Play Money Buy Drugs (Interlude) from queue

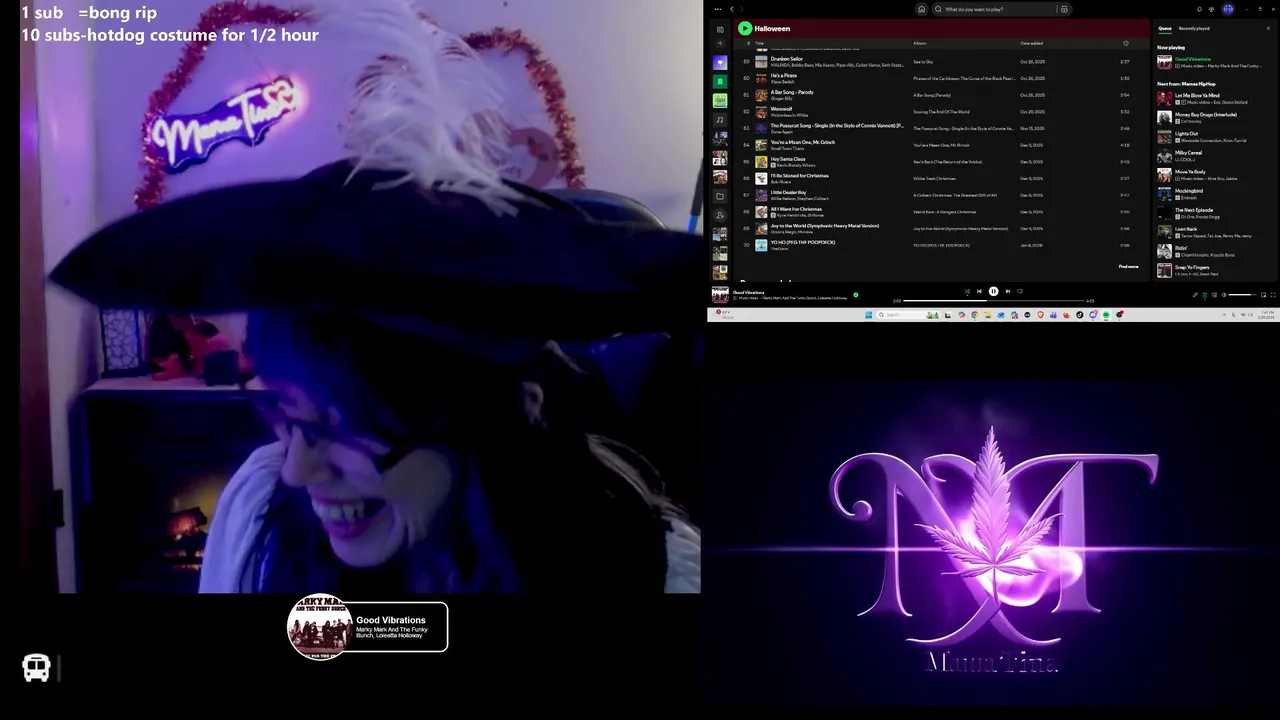(x=1208, y=117)
